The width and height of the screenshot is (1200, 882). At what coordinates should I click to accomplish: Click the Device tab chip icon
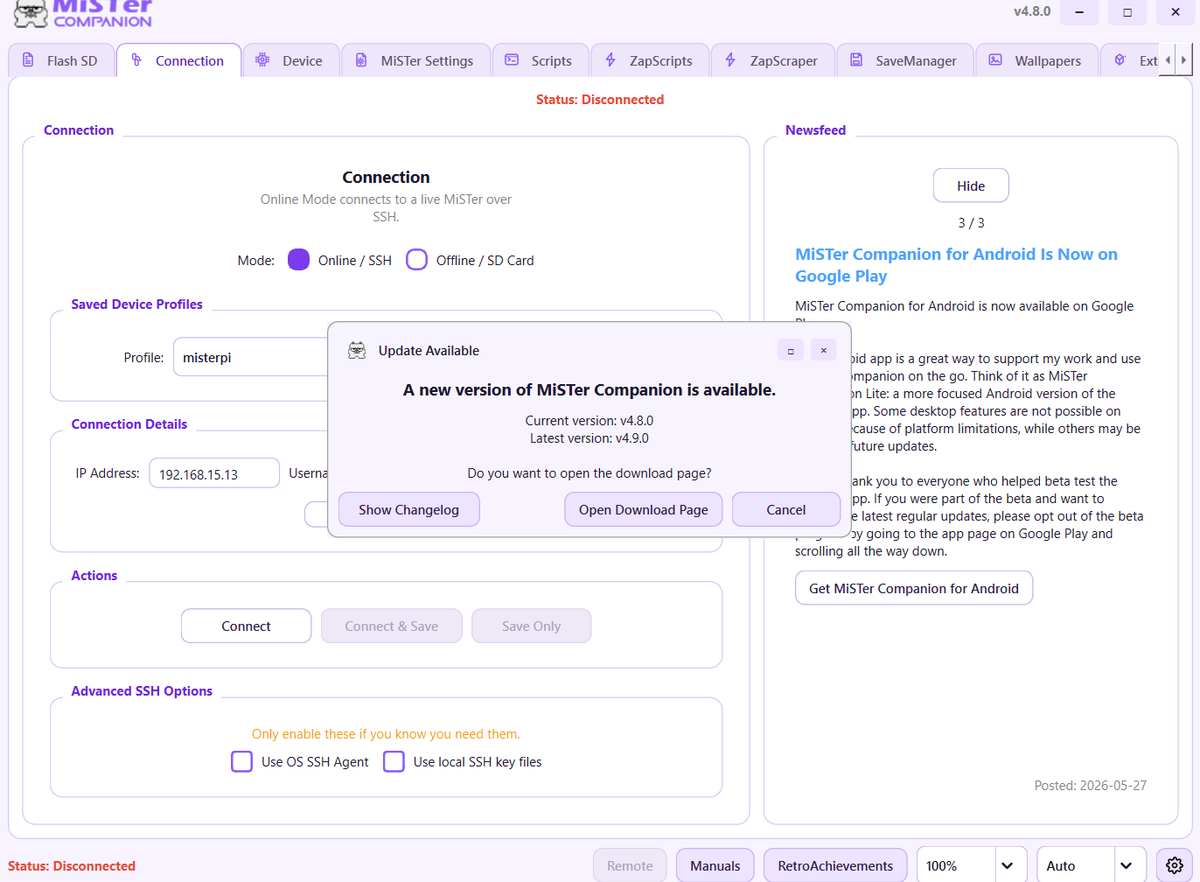(262, 60)
